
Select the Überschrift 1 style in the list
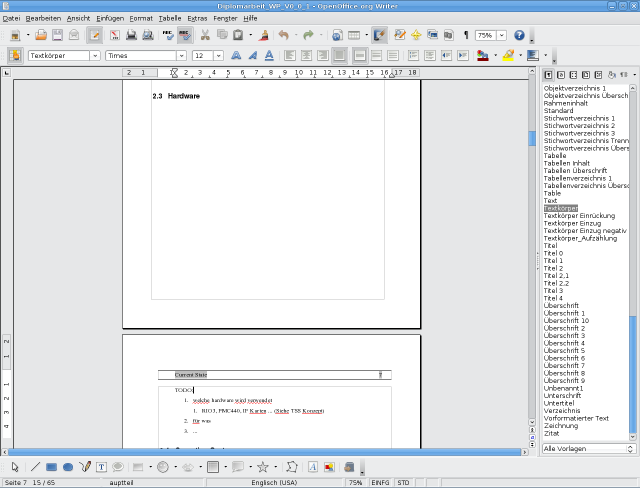coord(564,313)
